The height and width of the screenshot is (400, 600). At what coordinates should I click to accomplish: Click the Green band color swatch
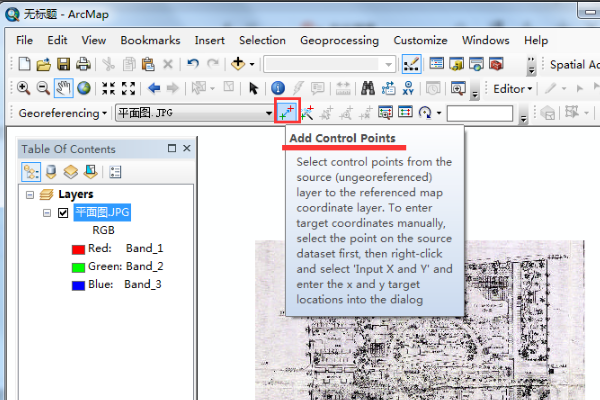point(78,268)
